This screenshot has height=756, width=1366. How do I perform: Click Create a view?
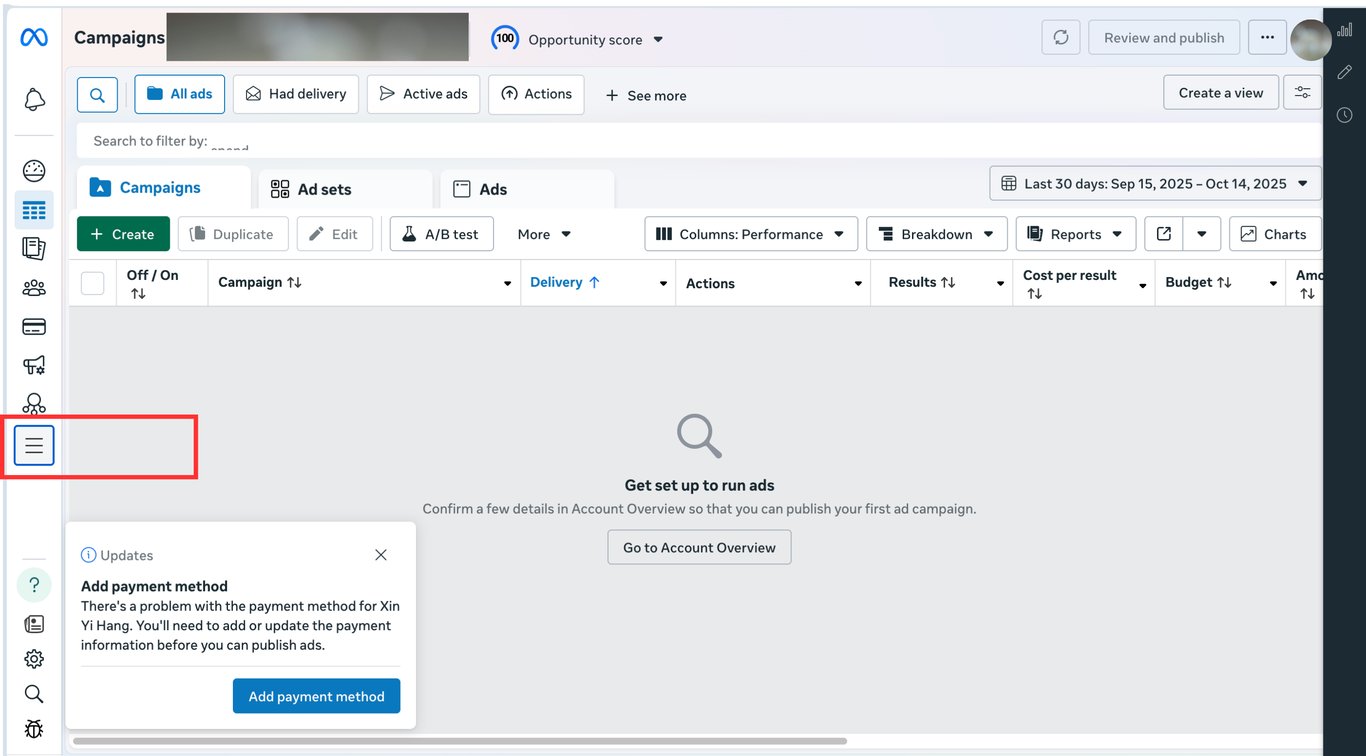1221,92
